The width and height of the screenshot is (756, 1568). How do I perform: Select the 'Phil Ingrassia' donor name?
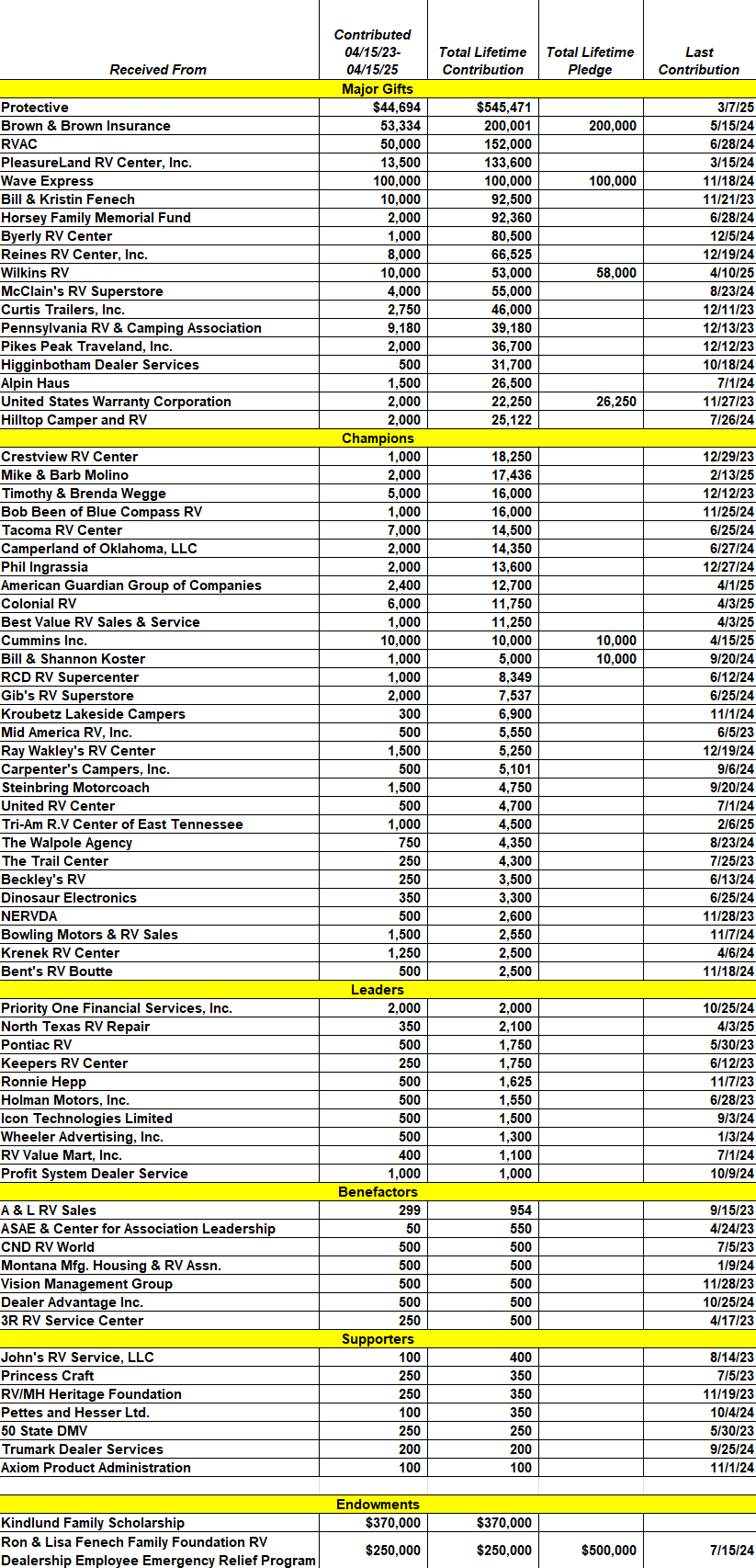coord(44,567)
